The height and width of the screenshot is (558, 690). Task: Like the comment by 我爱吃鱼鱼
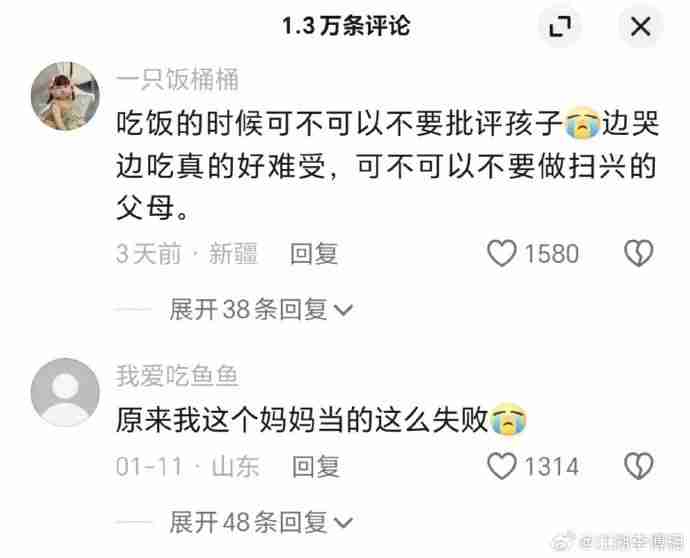click(x=502, y=466)
